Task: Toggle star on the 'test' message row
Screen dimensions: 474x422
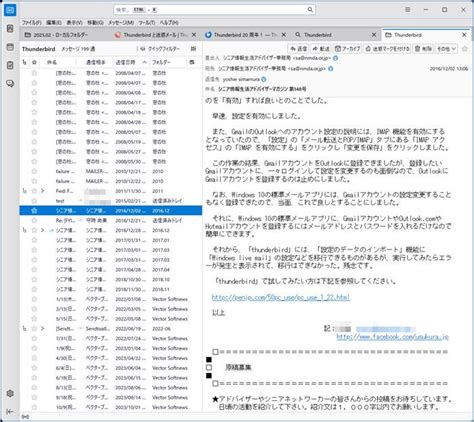Action: (34, 201)
